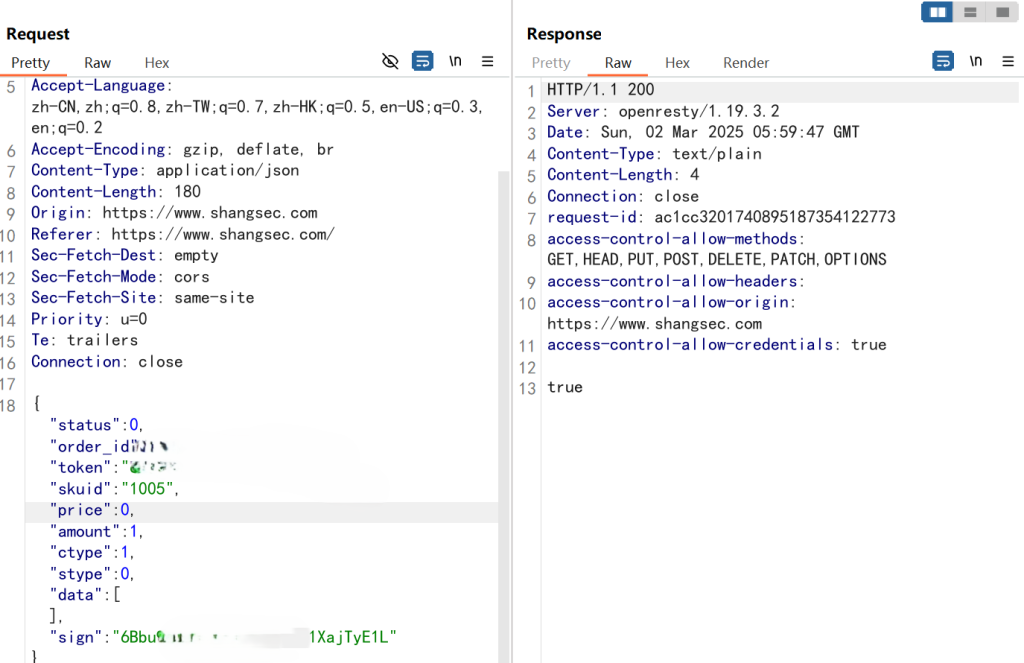Click the Origin header value in request
This screenshot has width=1024, height=663.
tap(212, 213)
